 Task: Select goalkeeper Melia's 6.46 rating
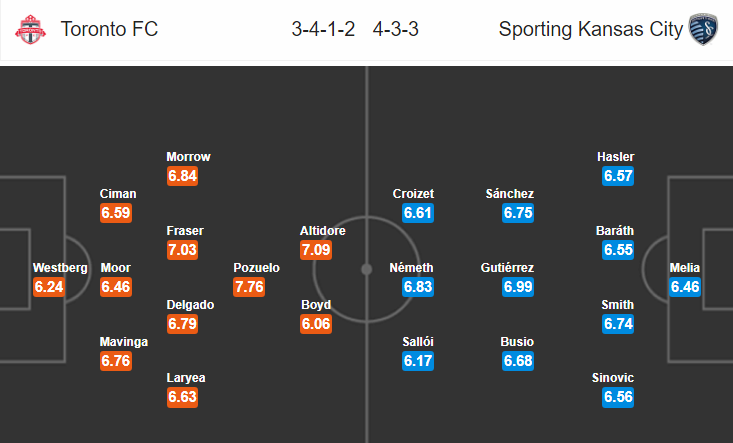pyautogui.click(x=685, y=286)
